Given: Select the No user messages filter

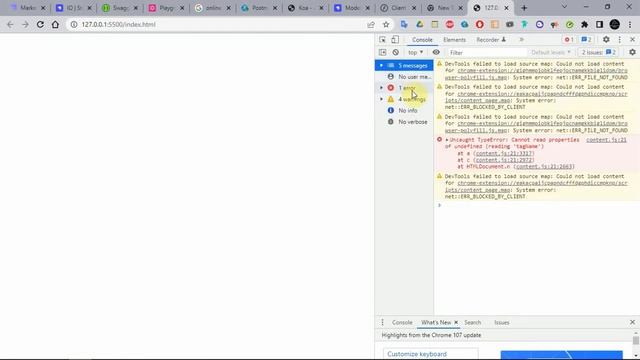Looking at the screenshot, I should [404, 77].
